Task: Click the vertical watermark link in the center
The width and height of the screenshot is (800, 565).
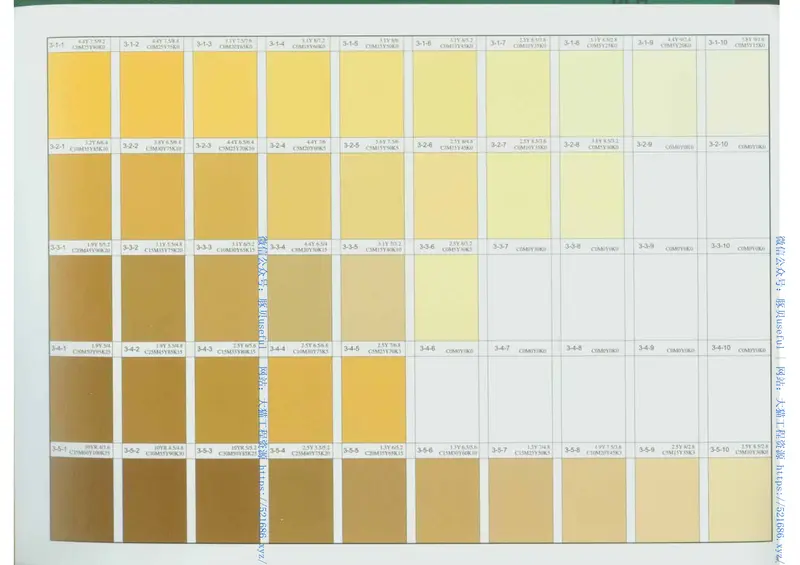Action: [264, 400]
